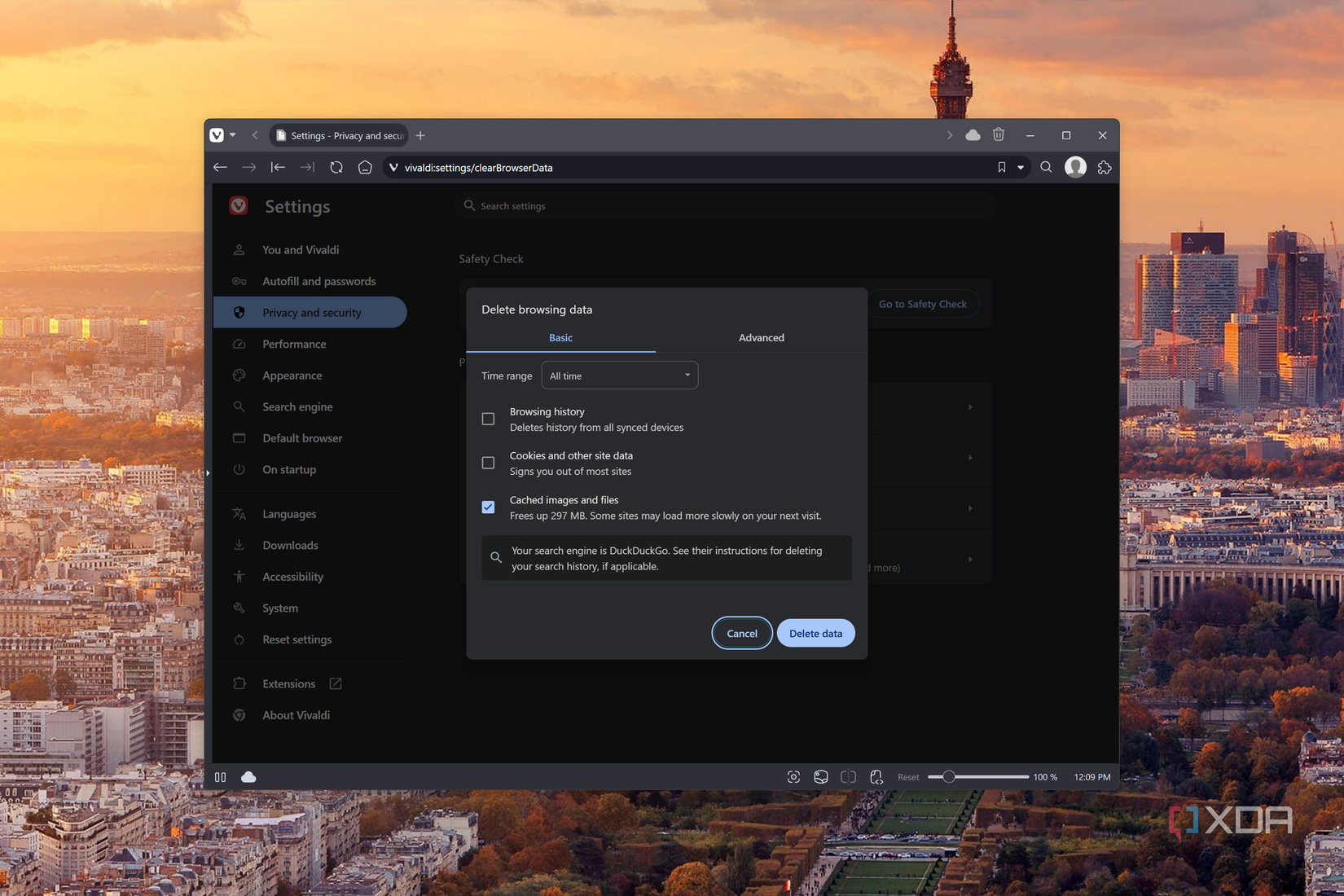Go to the home page icon
The width and height of the screenshot is (1344, 896).
[x=365, y=167]
